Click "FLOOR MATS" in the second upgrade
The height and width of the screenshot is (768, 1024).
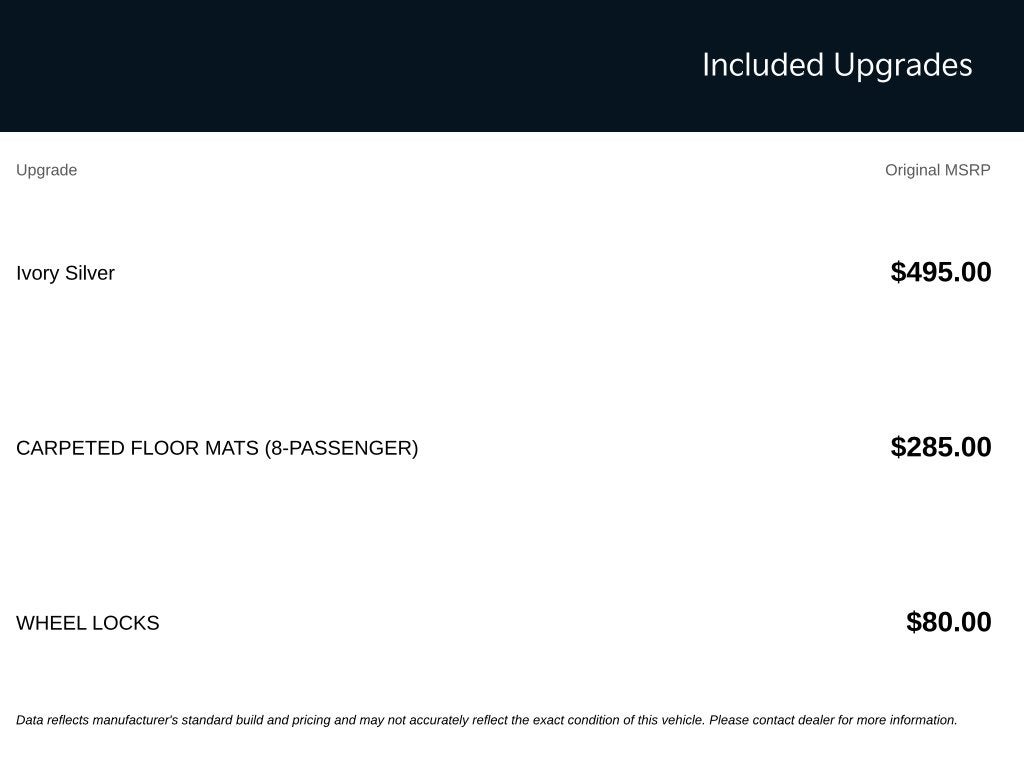(x=195, y=448)
